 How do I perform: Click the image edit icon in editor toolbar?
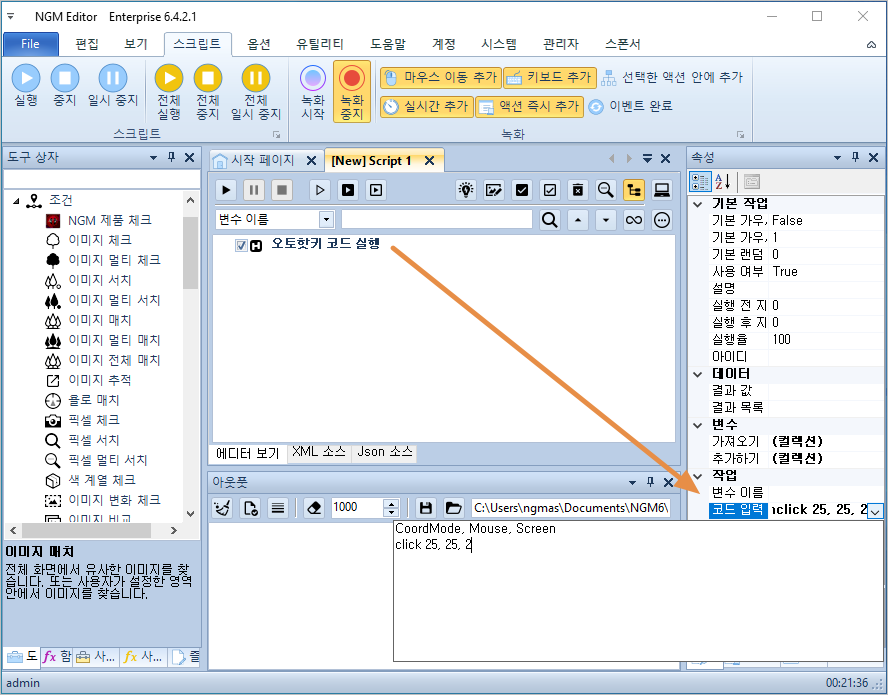[494, 190]
